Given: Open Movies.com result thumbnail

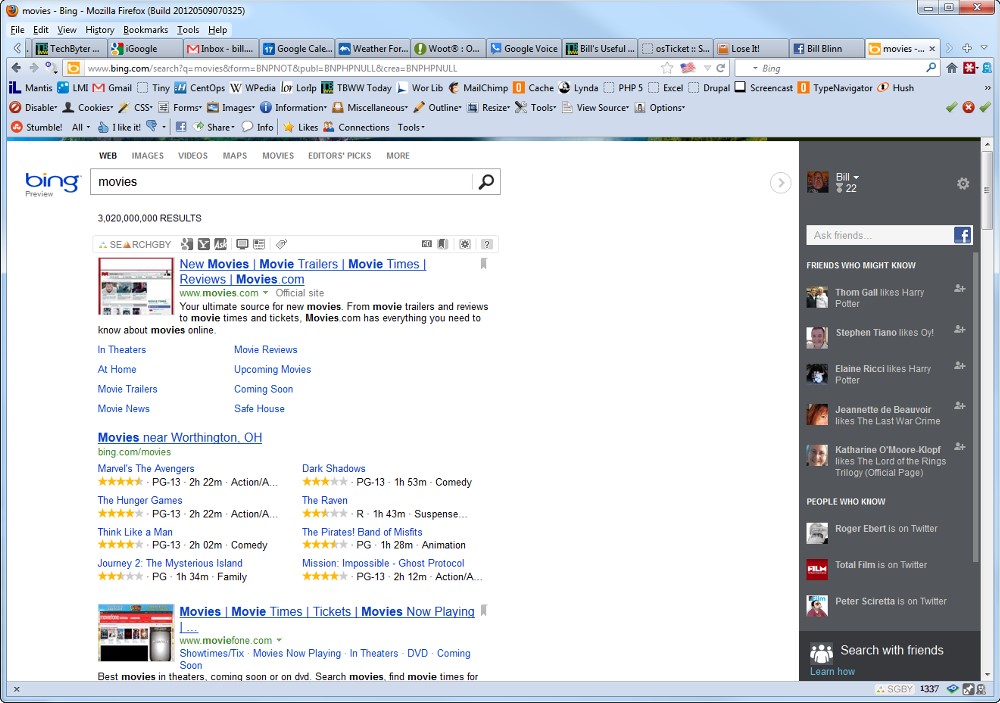Looking at the screenshot, I should tap(136, 286).
